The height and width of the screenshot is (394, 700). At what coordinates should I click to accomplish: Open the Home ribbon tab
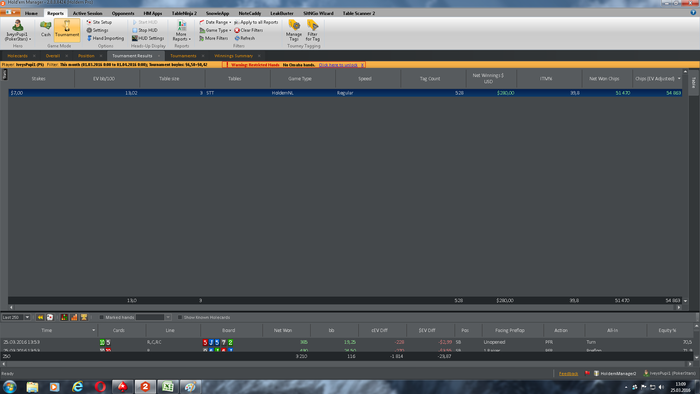click(31, 13)
